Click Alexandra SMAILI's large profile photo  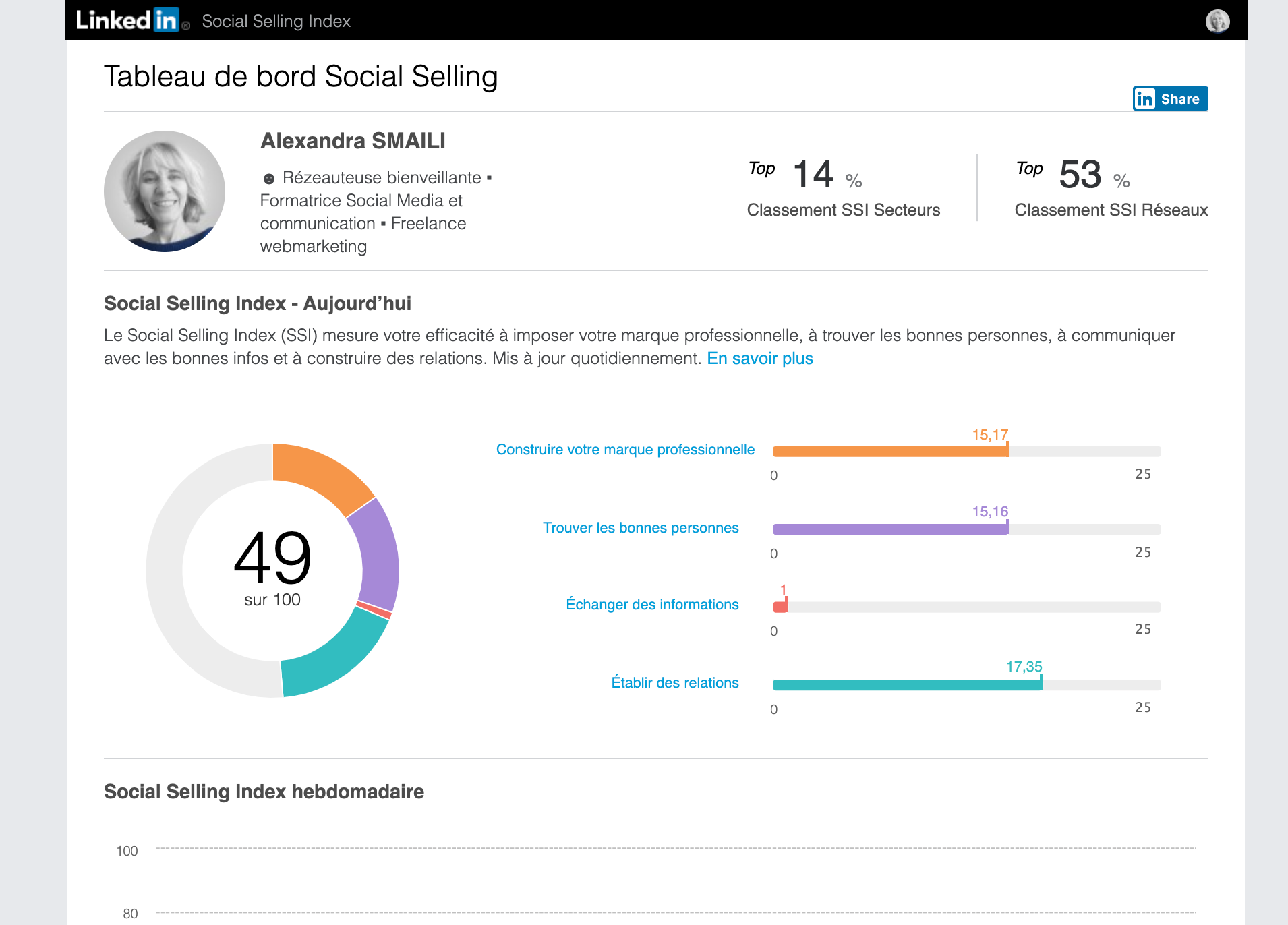pyautogui.click(x=165, y=191)
